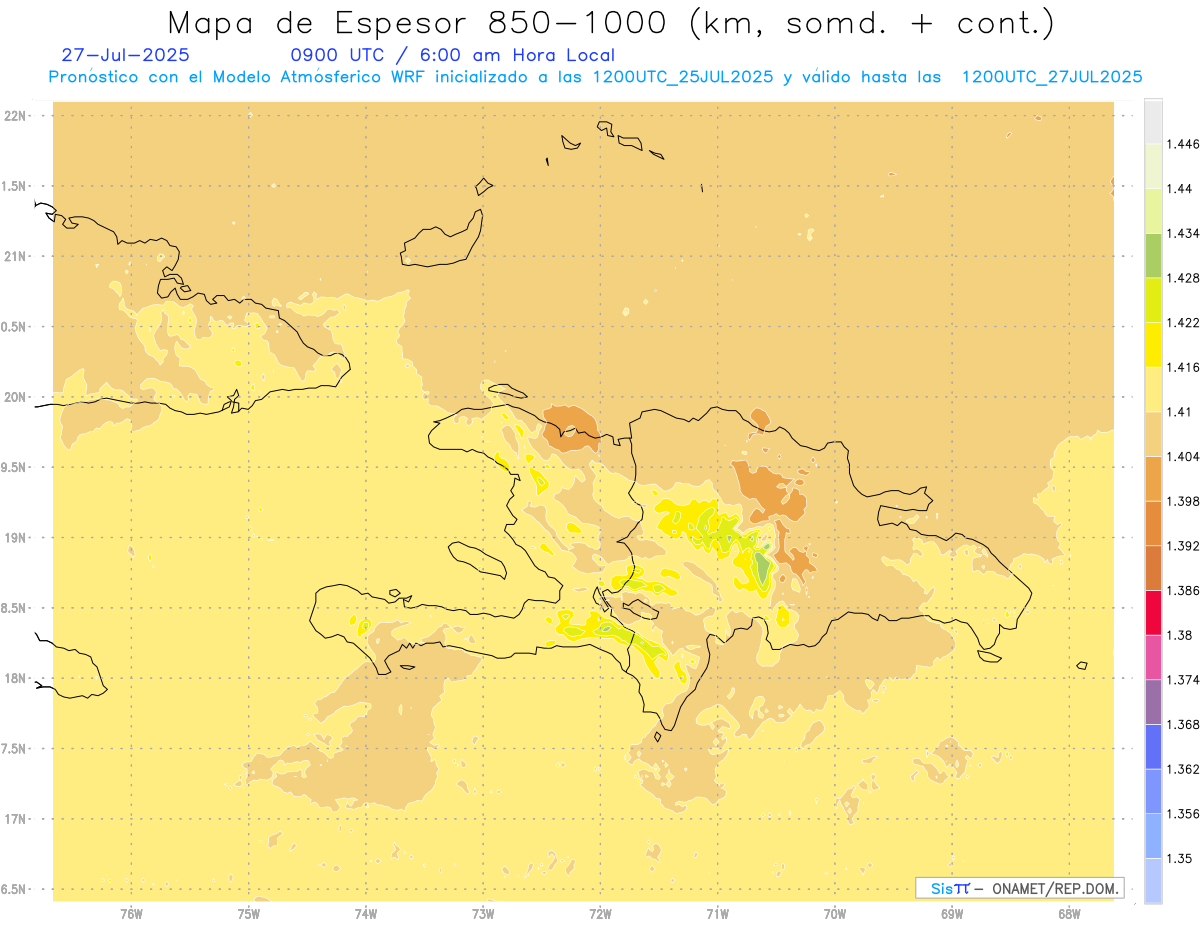Click legend value 1.362
Screen dimensions: 1200x927
tap(1183, 769)
